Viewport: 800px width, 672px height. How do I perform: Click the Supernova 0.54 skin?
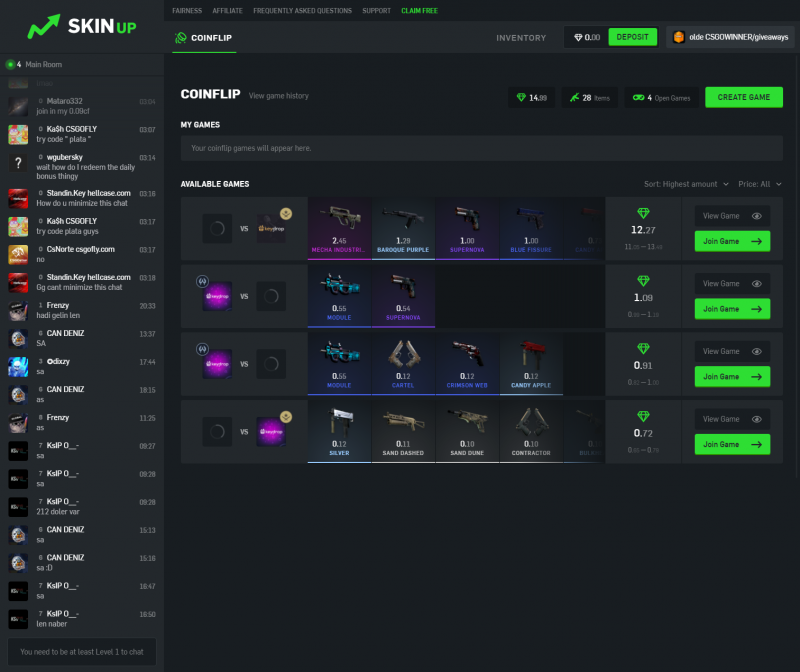[403, 296]
